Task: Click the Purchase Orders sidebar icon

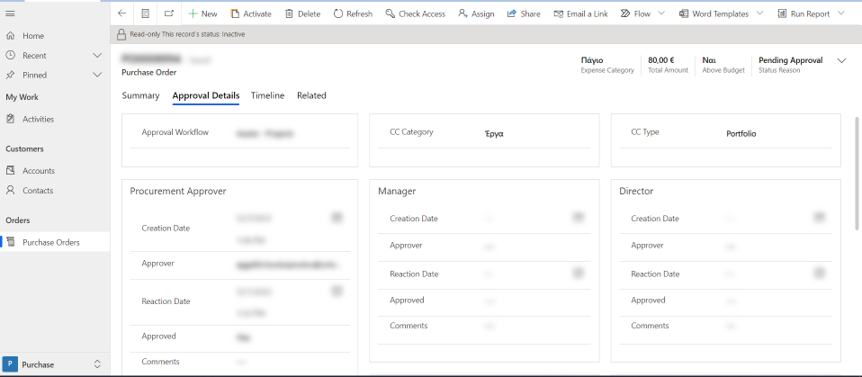Action: [x=11, y=242]
